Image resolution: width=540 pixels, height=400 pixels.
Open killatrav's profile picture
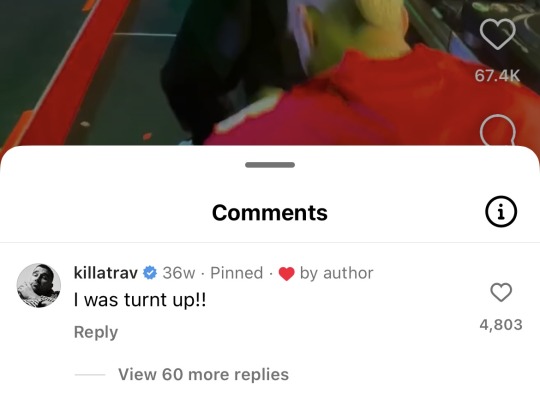point(39,285)
